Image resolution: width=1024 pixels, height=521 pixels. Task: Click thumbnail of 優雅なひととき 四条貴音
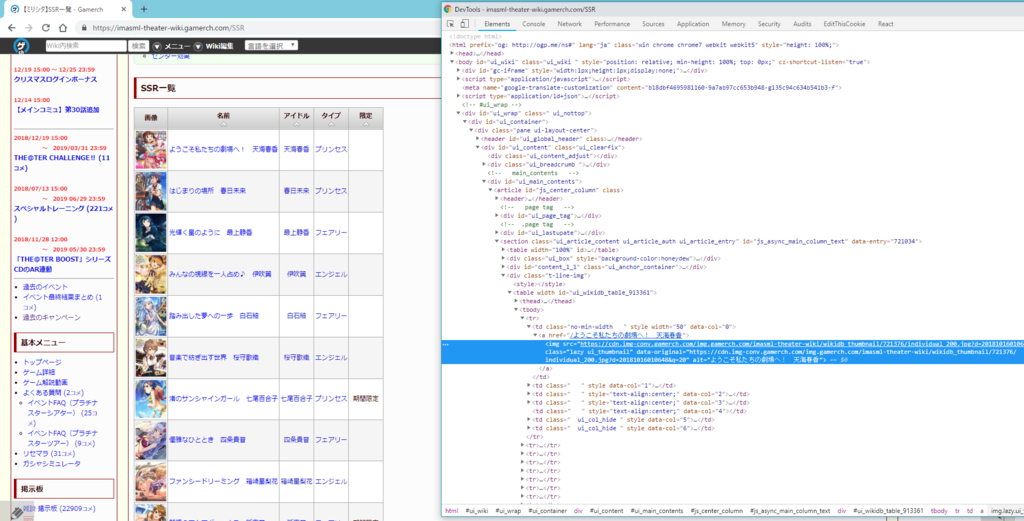tap(150, 440)
